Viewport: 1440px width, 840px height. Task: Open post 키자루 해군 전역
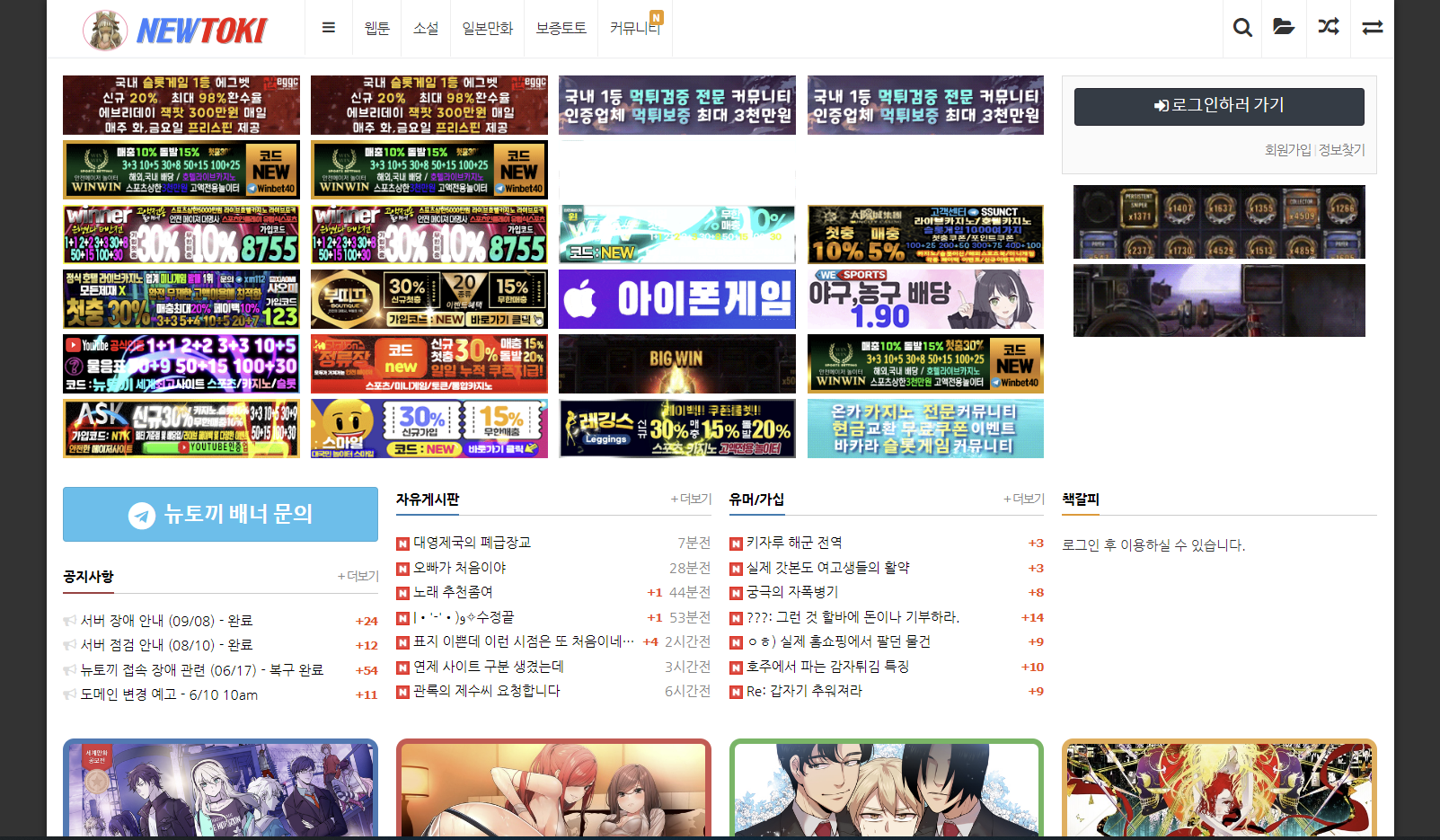pos(794,543)
